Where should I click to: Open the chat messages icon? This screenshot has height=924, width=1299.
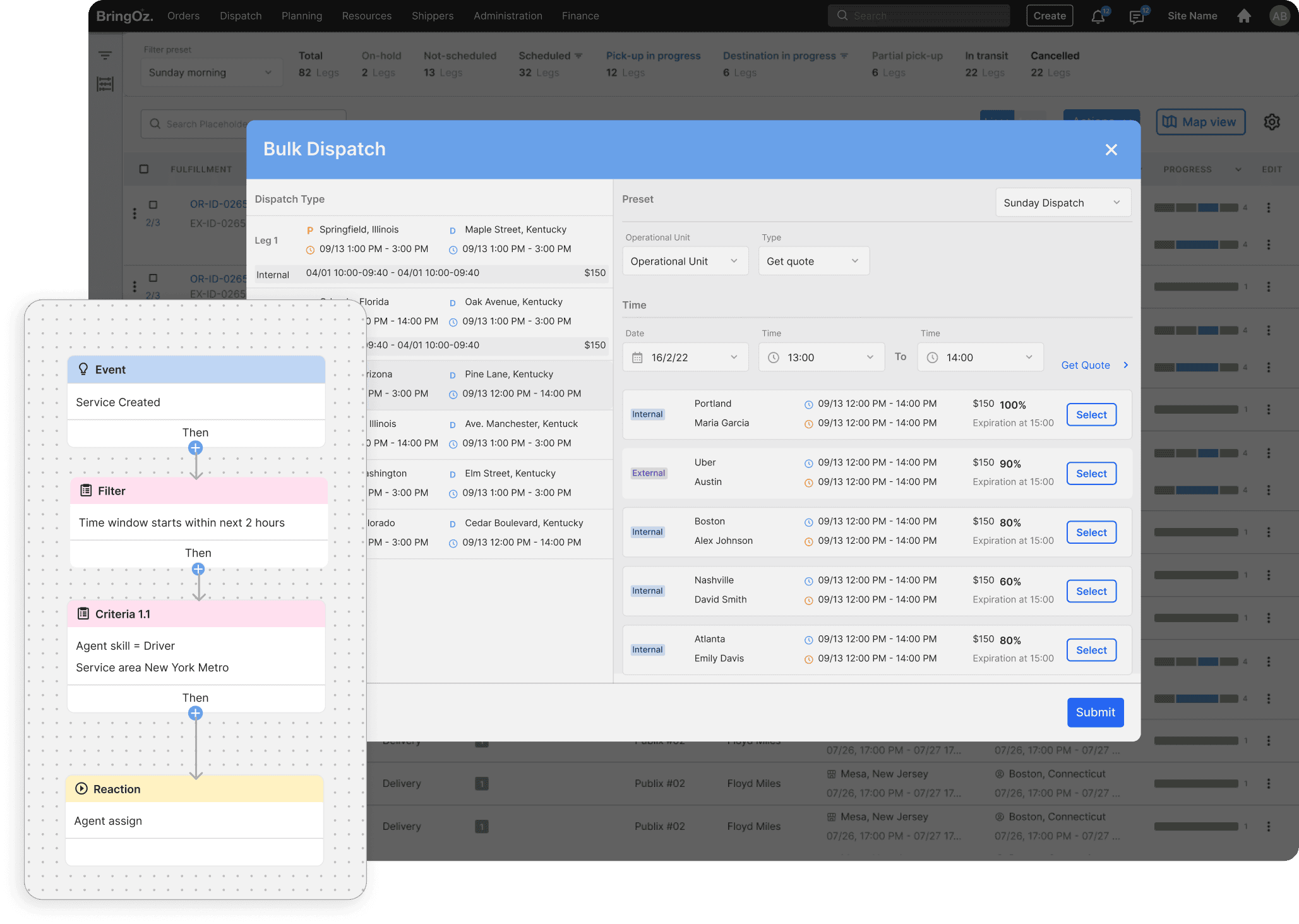click(x=1136, y=16)
